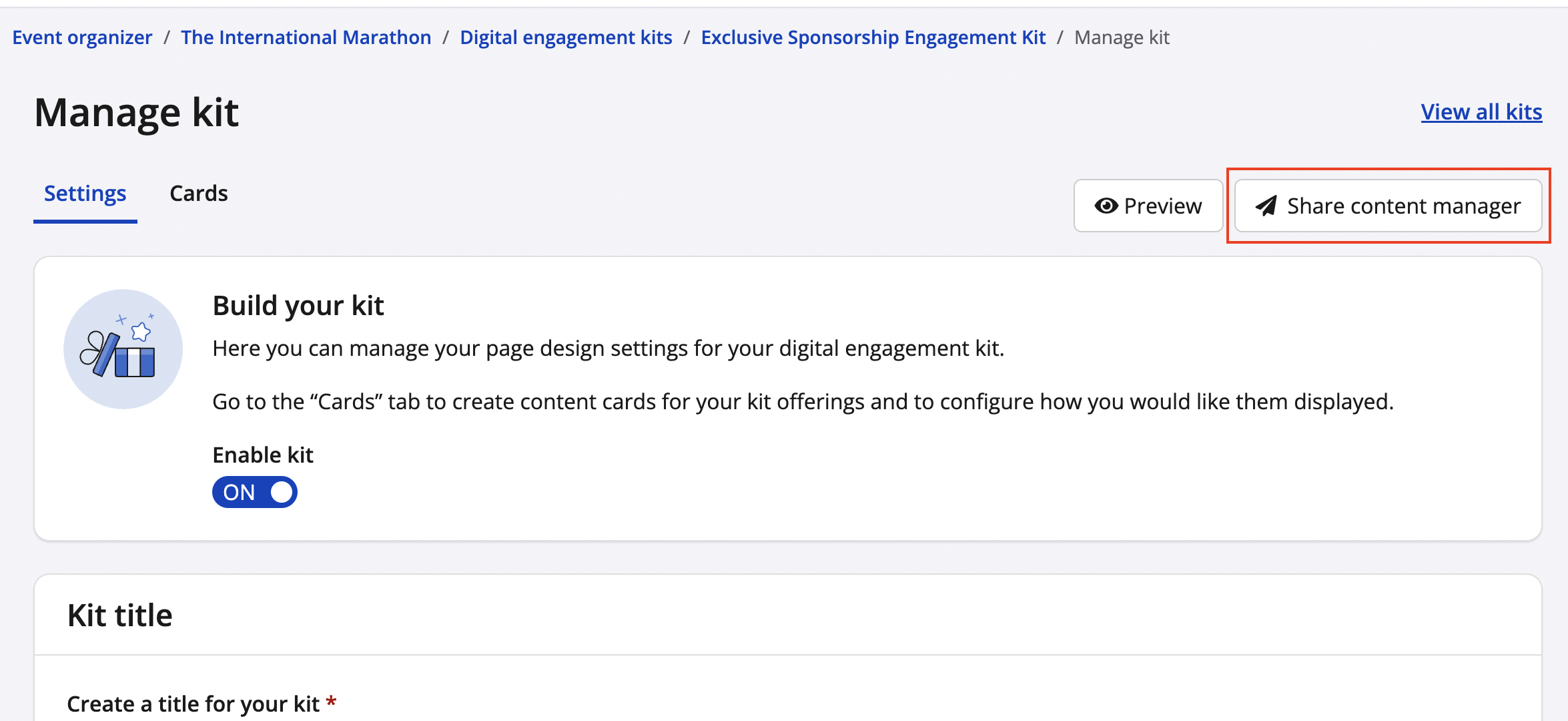The width and height of the screenshot is (1568, 721).
Task: Click the Build your kit gift illustration
Action: point(123,349)
